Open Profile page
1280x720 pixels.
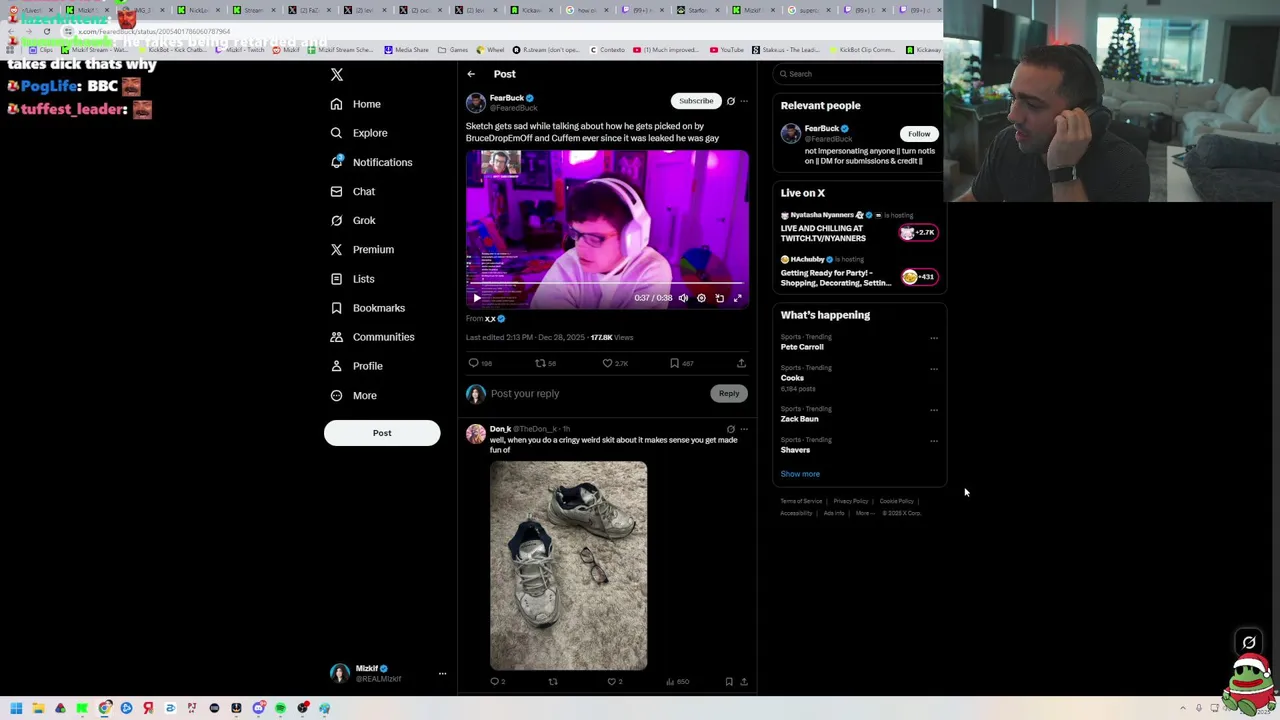point(356,366)
